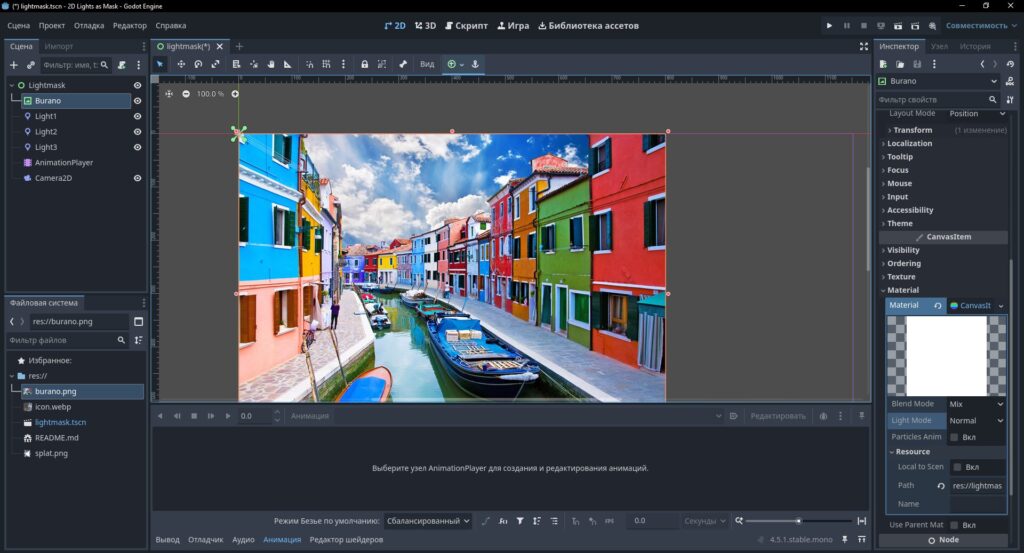This screenshot has width=1024, height=553.
Task: Open the Light Mode dropdown set to Normal
Action: 976,420
